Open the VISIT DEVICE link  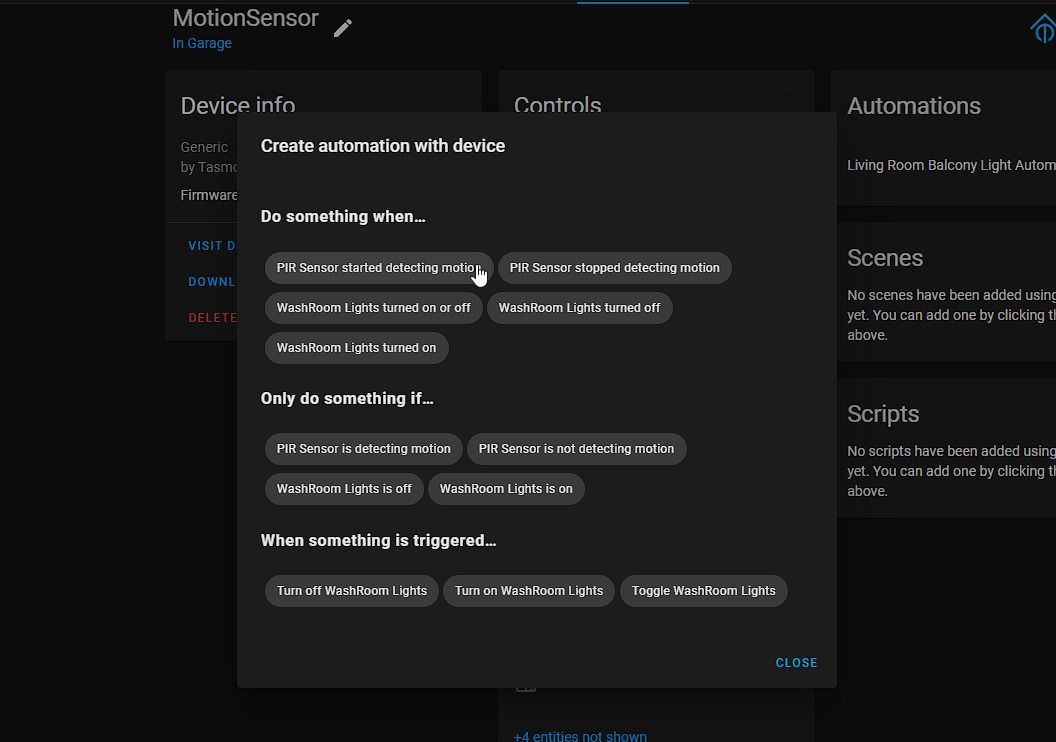click(213, 245)
